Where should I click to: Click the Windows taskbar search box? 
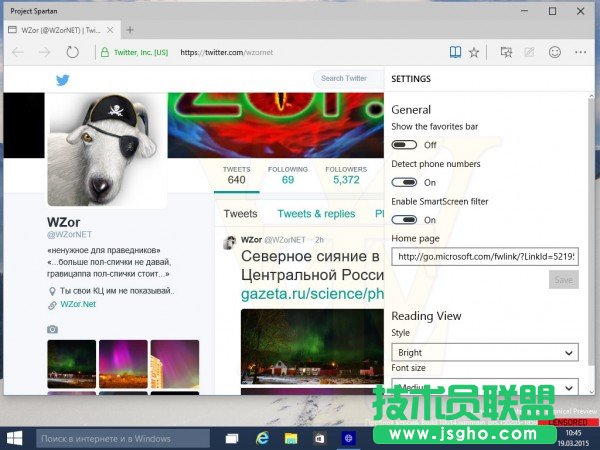coord(123,439)
